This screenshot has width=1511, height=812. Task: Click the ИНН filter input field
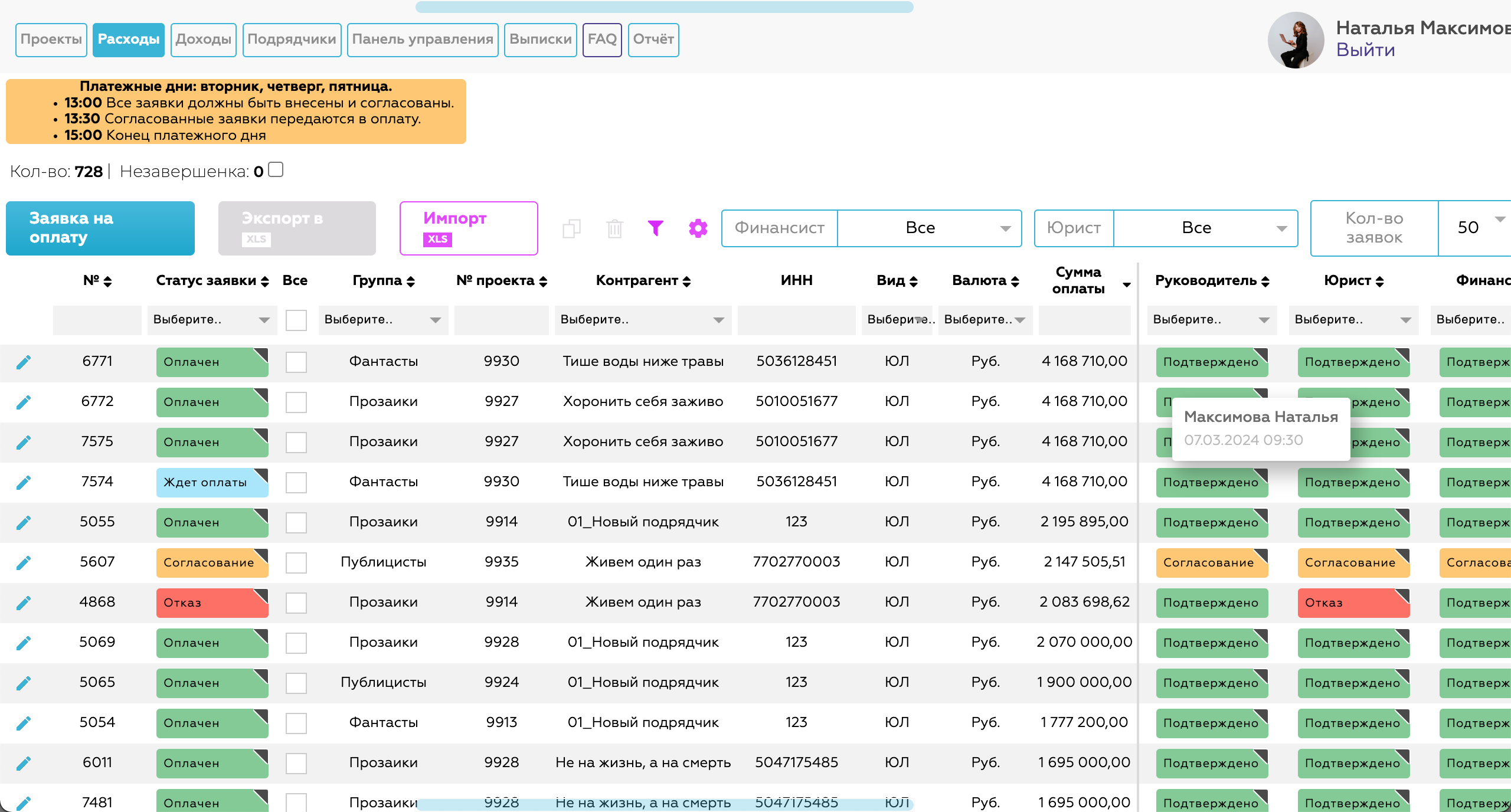click(x=796, y=320)
